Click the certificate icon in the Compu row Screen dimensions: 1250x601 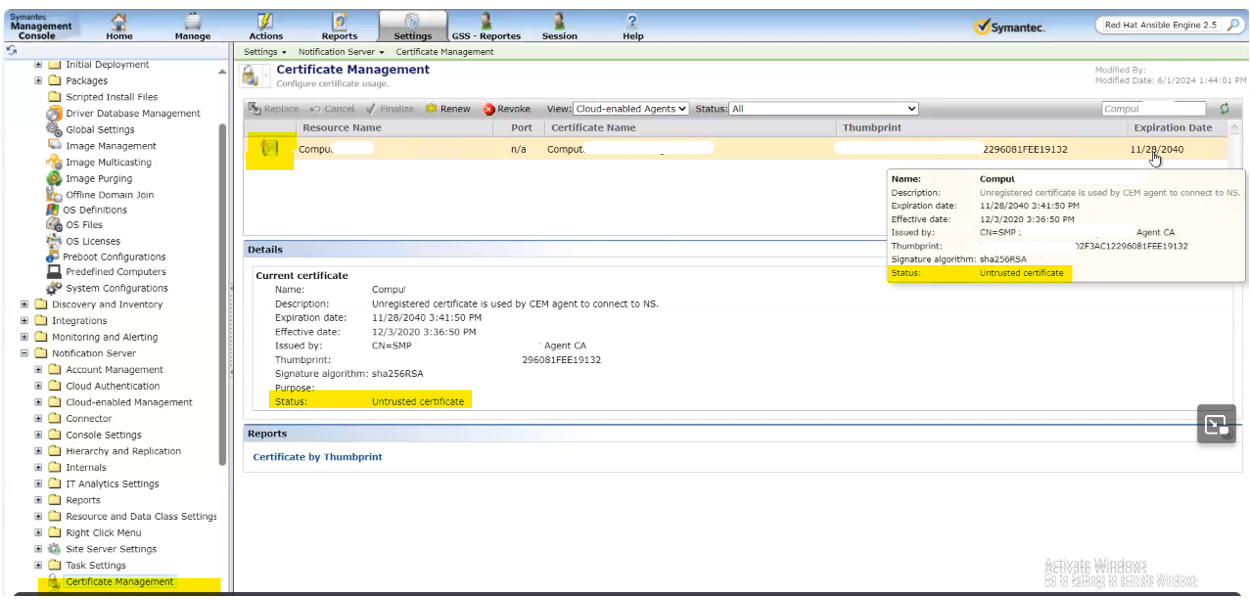click(x=268, y=149)
